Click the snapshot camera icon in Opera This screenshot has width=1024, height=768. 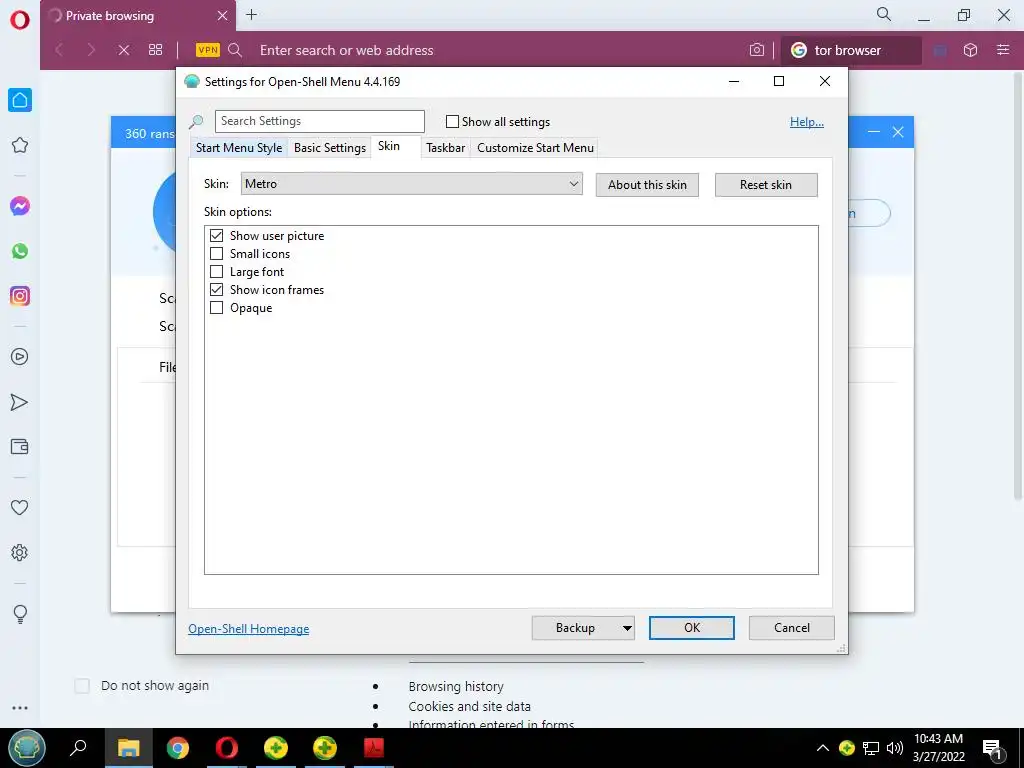757,50
